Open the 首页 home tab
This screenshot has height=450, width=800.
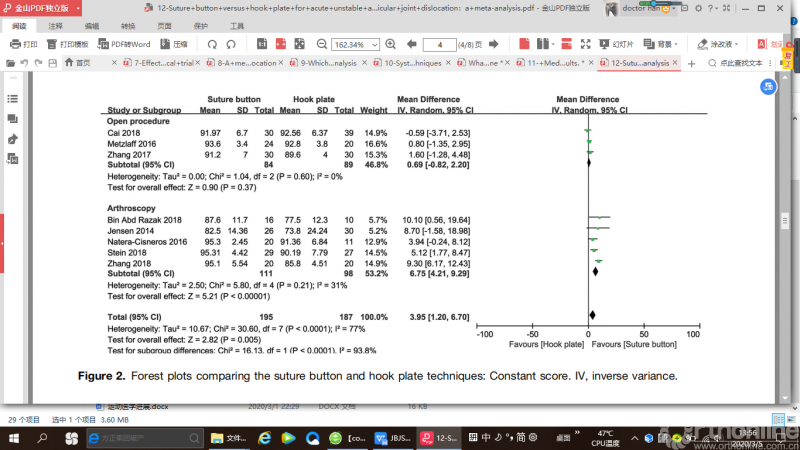coord(83,63)
